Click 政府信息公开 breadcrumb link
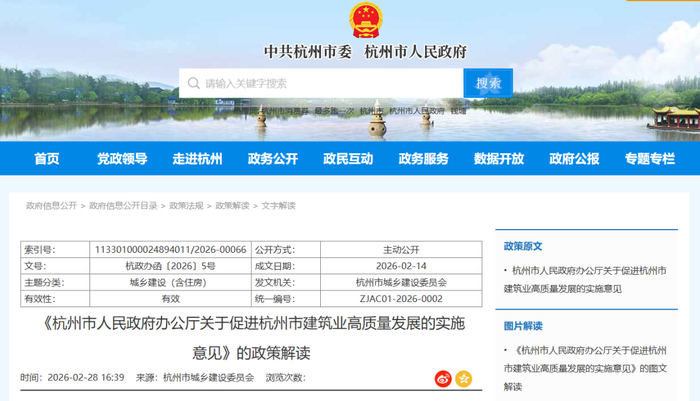 [x=51, y=205]
